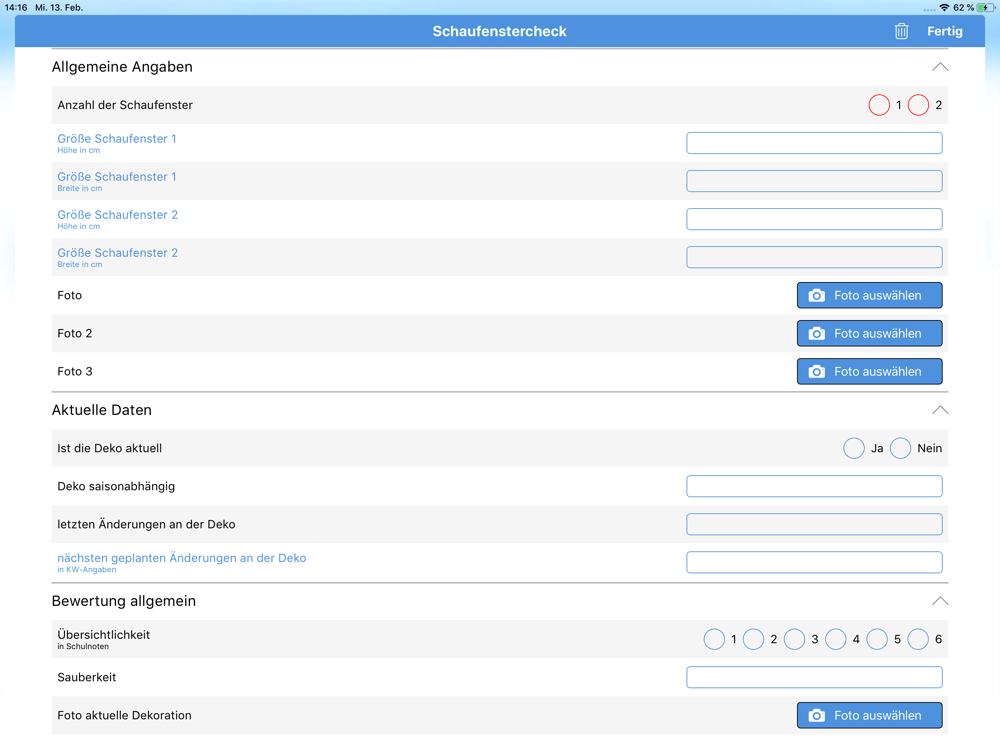Collapse the Bewertung allgemein section
The height and width of the screenshot is (750, 1000).
tap(940, 601)
